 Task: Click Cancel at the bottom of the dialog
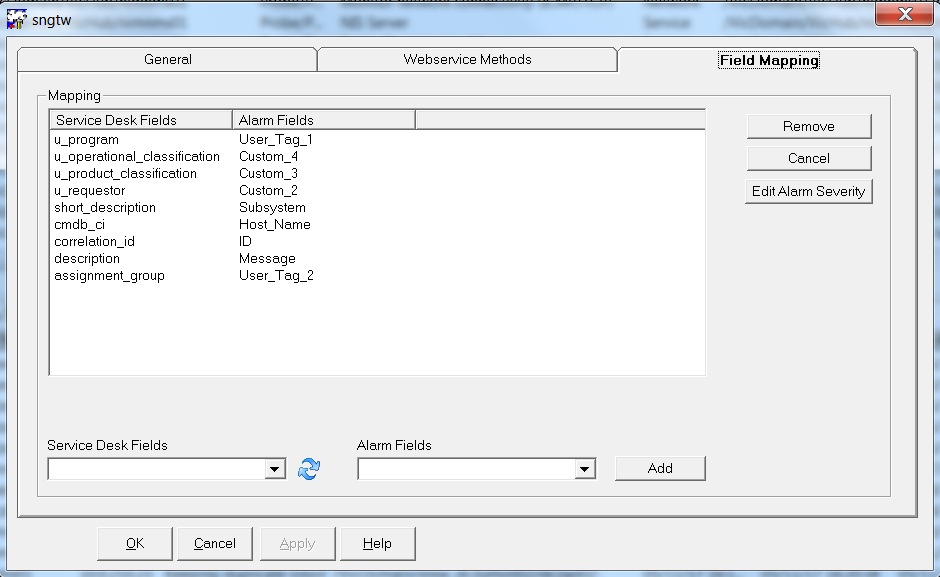click(214, 543)
